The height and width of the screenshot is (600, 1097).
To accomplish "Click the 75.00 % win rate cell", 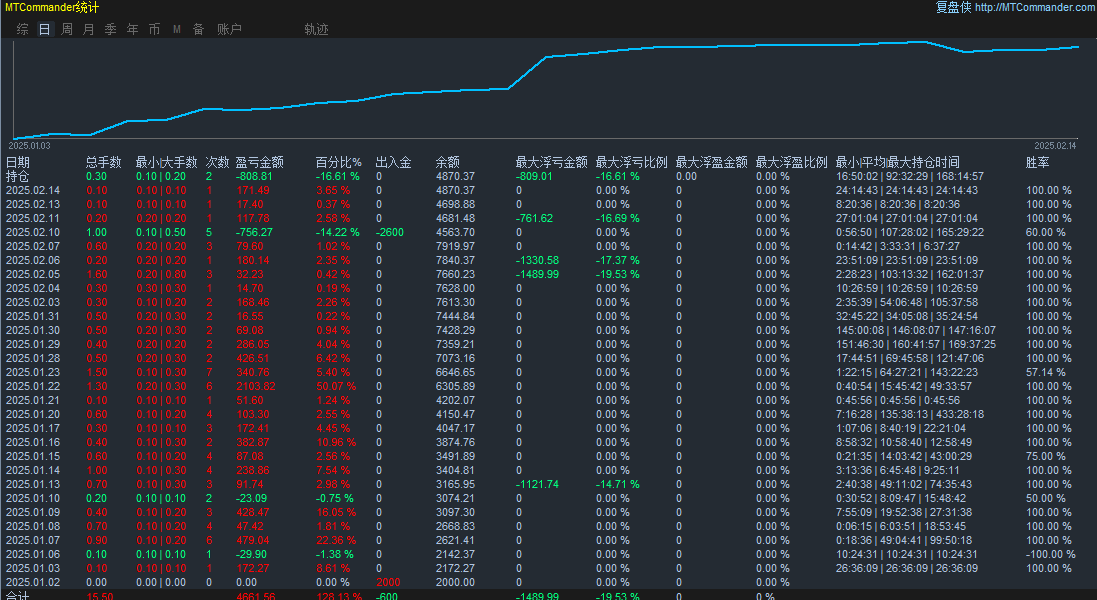I will (x=1046, y=456).
